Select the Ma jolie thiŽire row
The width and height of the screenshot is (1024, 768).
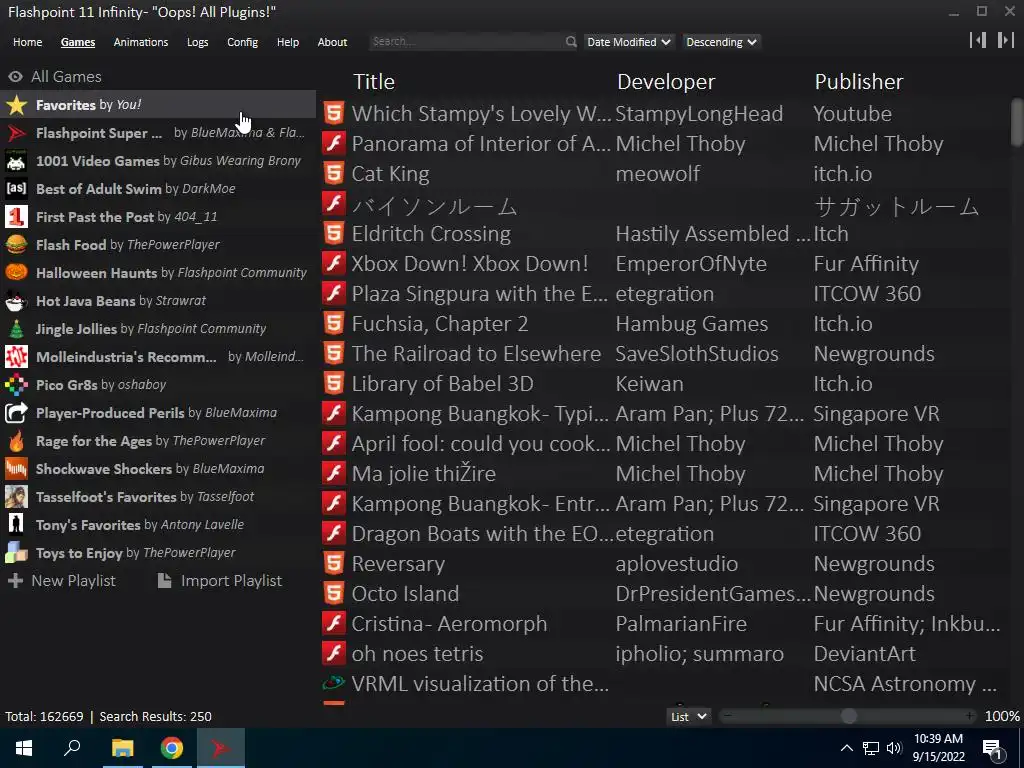coord(665,473)
